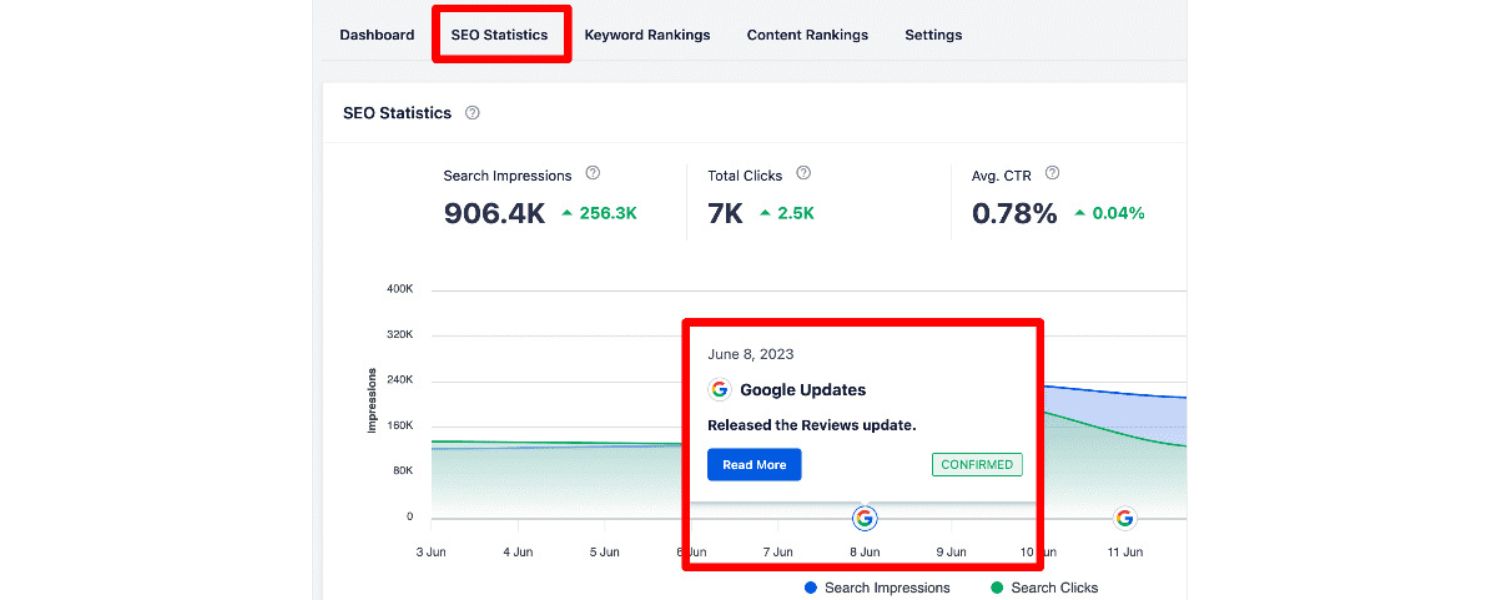Select the 7 Jun point on the timeline
The width and height of the screenshot is (1500, 600).
coord(778,551)
